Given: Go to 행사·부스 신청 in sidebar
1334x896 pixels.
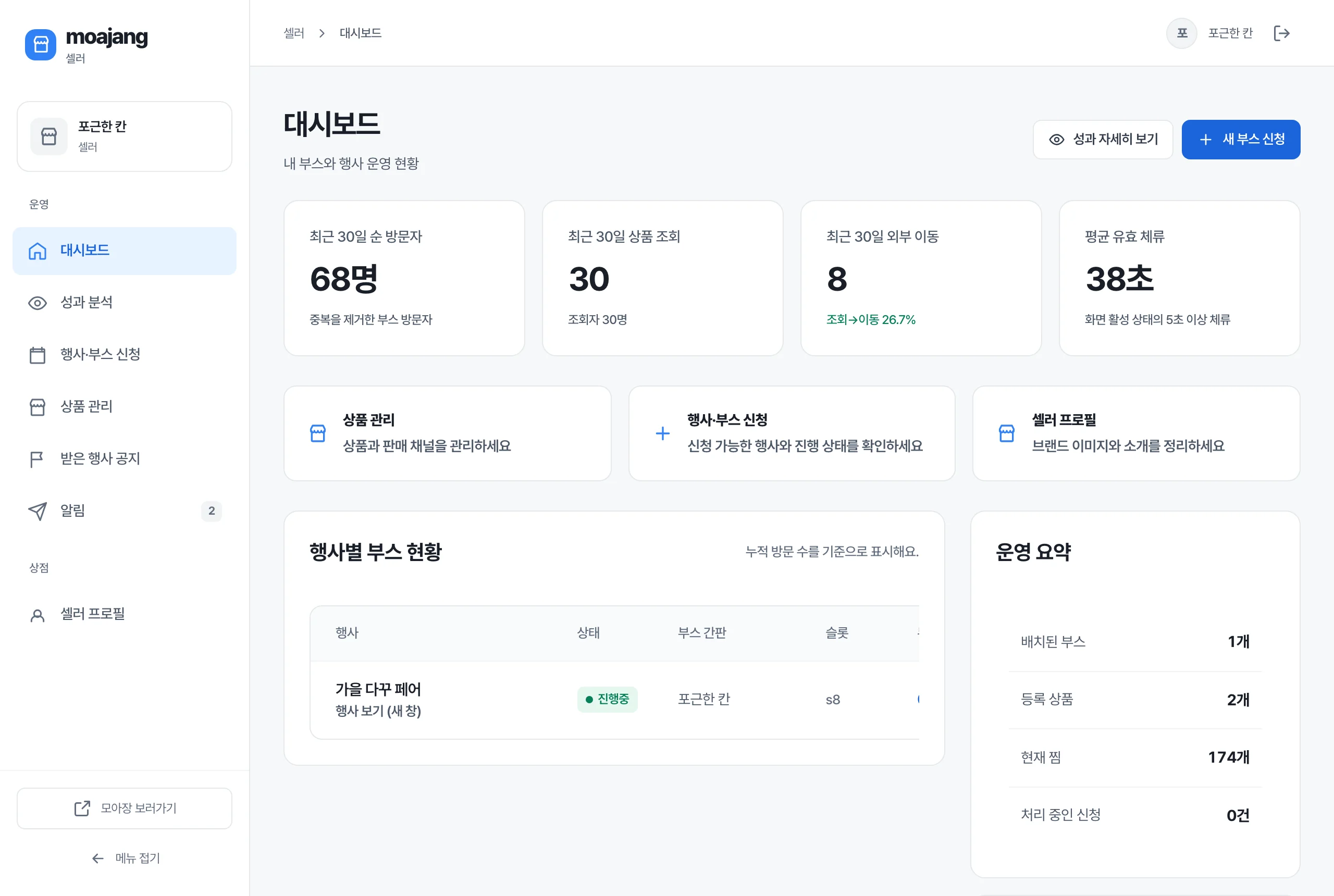Looking at the screenshot, I should [125, 355].
